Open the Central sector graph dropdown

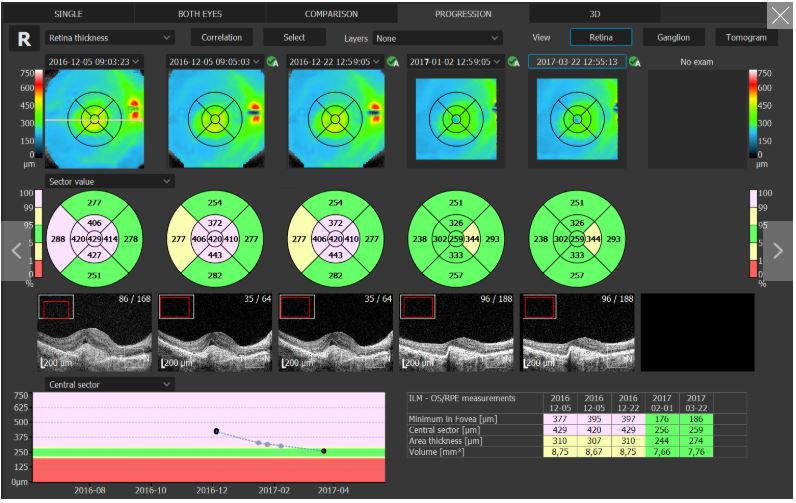109,383
